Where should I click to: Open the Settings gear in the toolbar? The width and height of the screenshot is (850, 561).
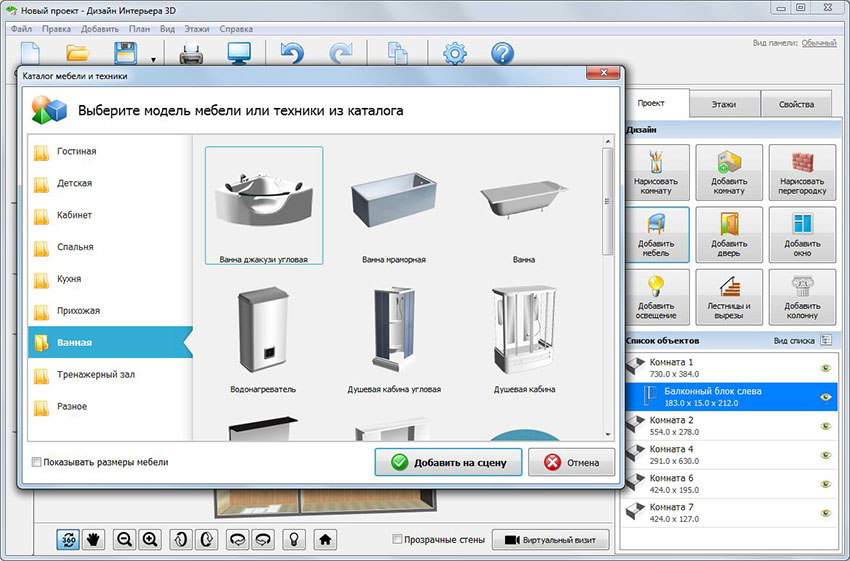pos(455,53)
